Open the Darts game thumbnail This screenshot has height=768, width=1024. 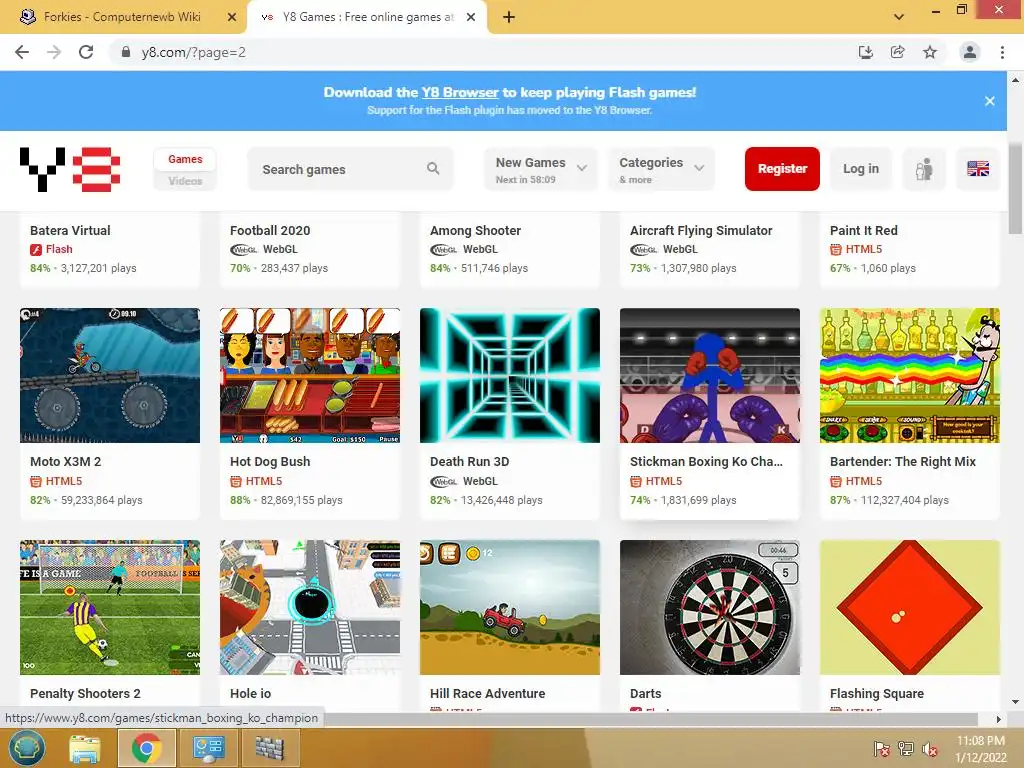click(x=710, y=607)
